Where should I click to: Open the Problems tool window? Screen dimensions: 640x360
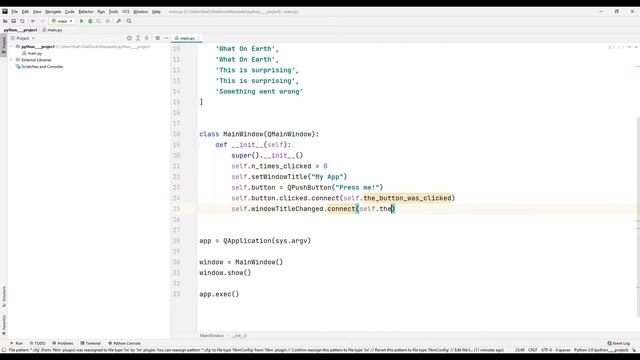63,343
